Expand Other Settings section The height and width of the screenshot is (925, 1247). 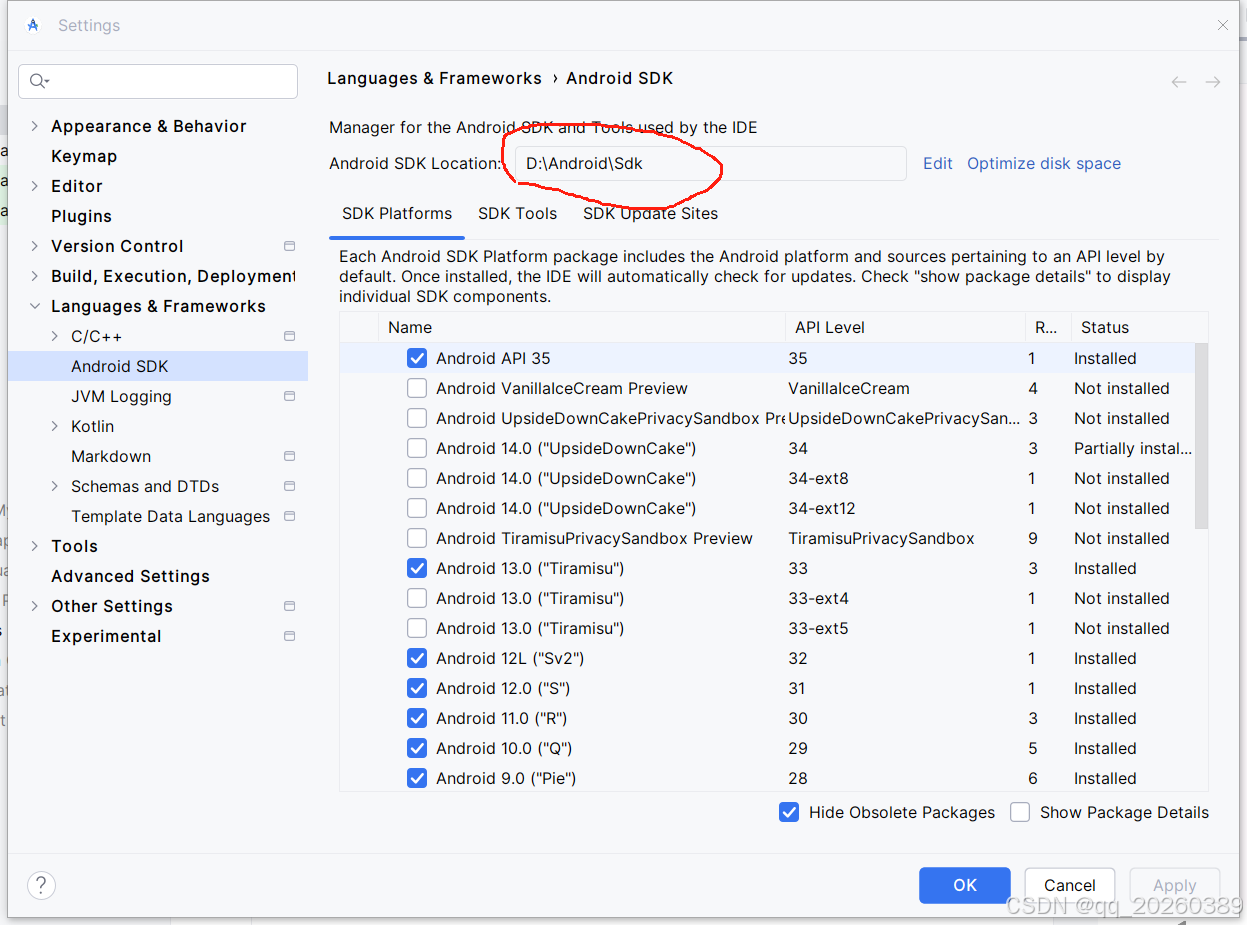[x=35, y=606]
